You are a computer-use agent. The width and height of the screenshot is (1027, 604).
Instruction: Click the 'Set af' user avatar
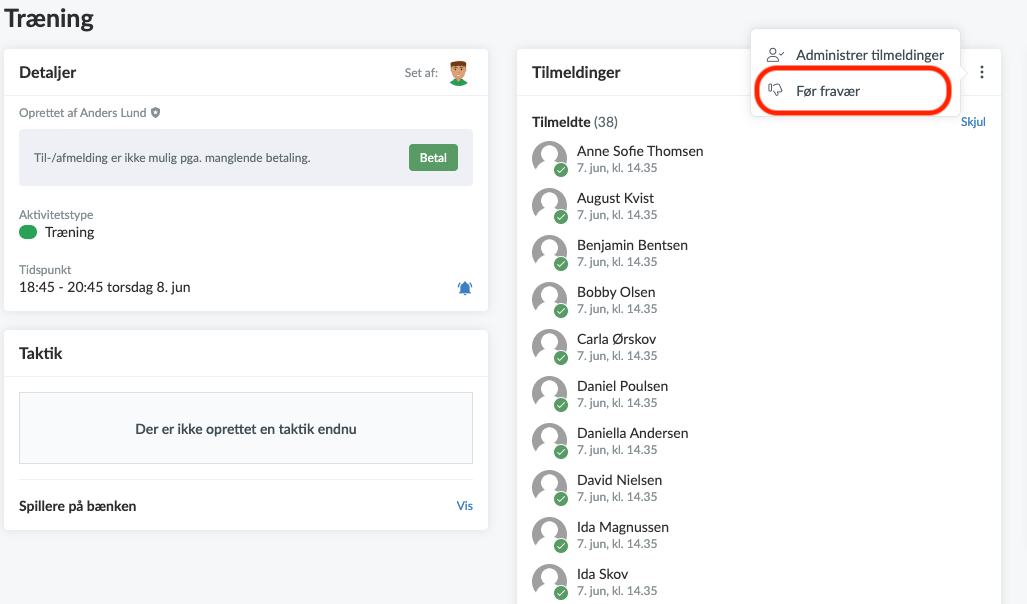[x=458, y=72]
